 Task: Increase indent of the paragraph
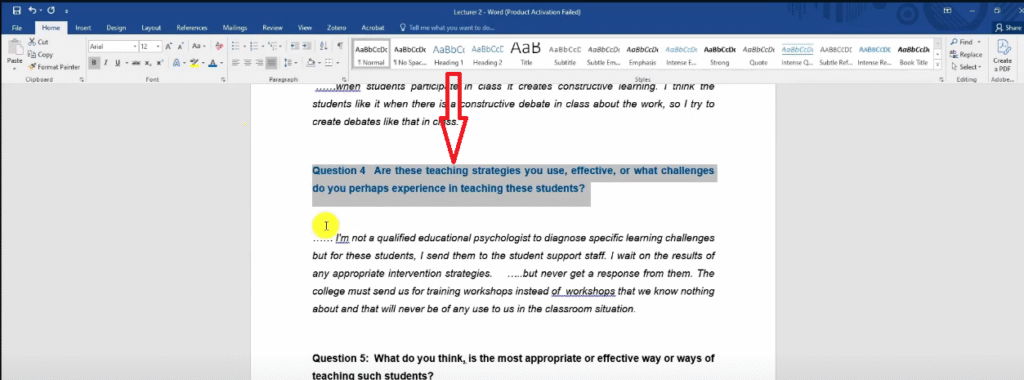pos(307,46)
